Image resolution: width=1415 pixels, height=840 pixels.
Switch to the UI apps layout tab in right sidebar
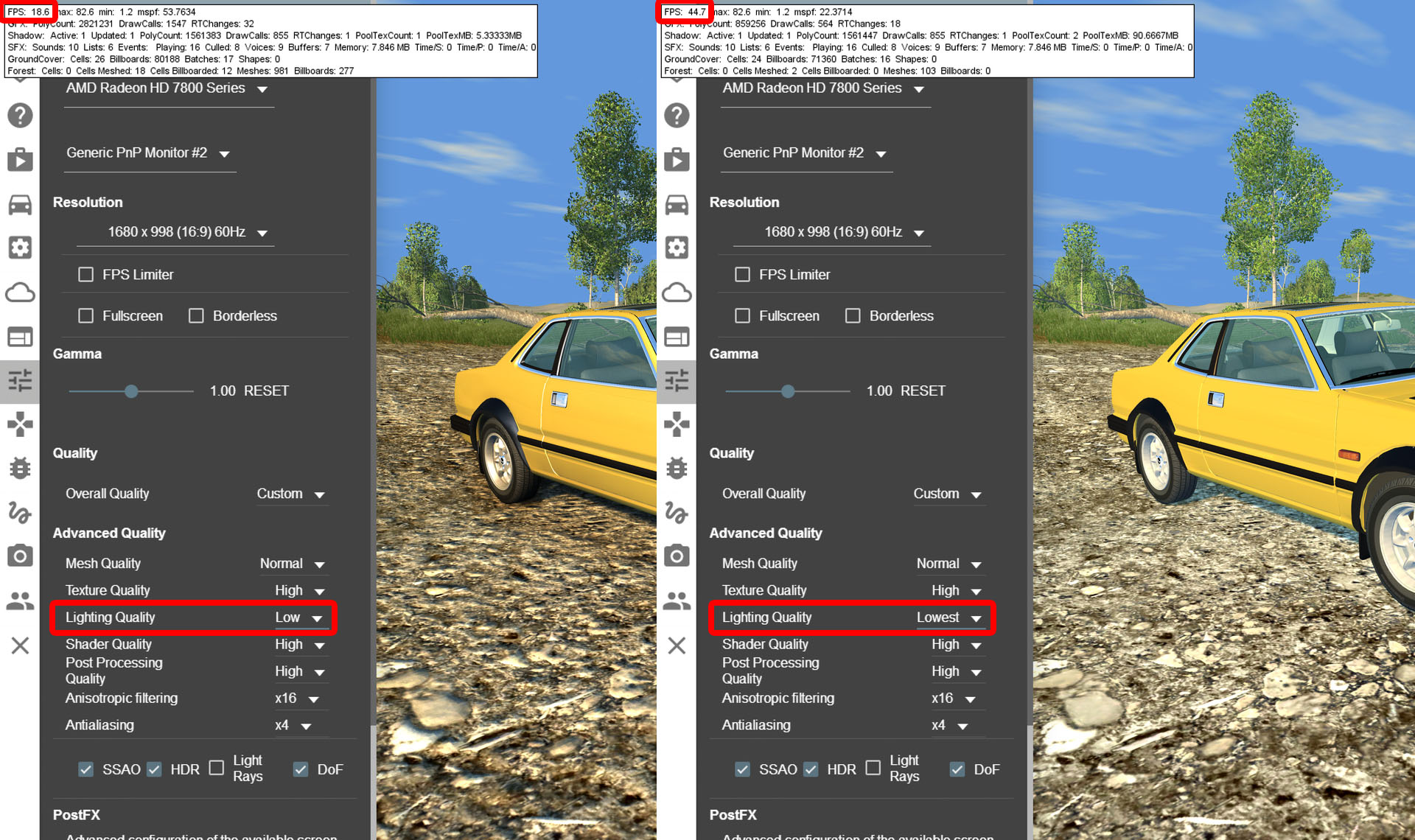click(677, 337)
